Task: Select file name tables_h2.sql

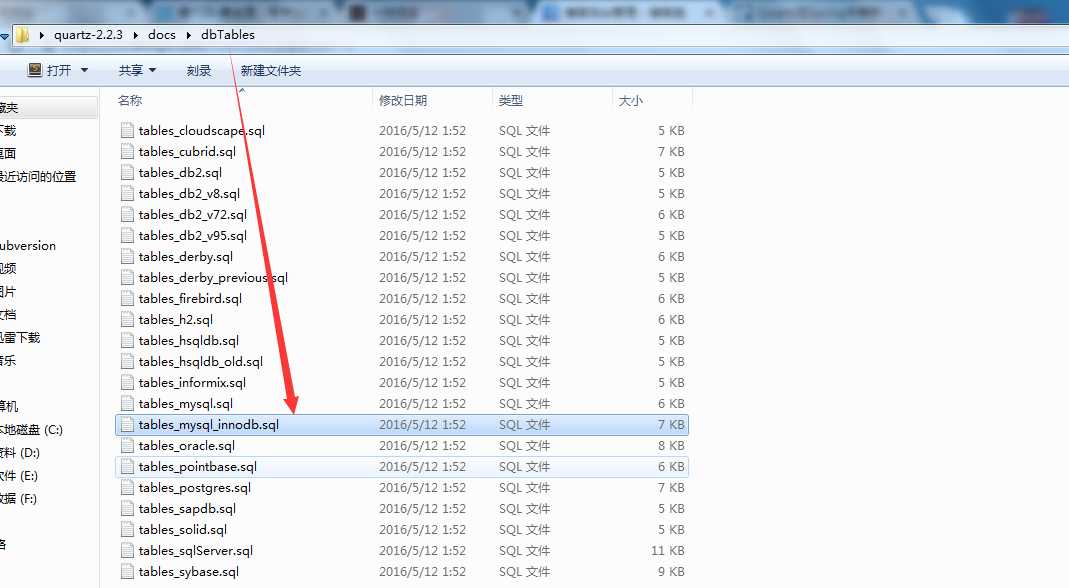Action: [176, 319]
